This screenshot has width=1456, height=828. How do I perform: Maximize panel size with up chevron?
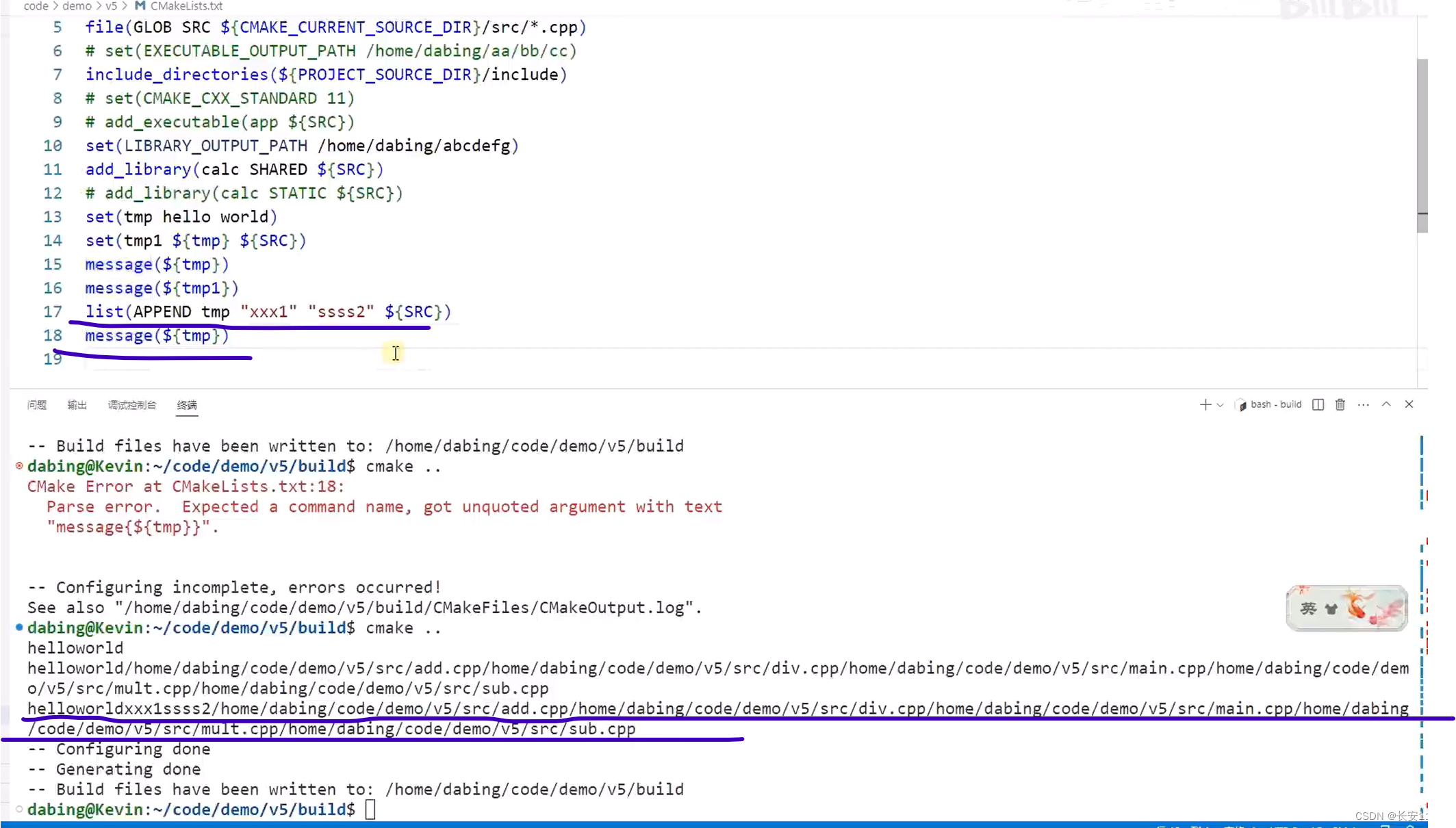(1386, 404)
